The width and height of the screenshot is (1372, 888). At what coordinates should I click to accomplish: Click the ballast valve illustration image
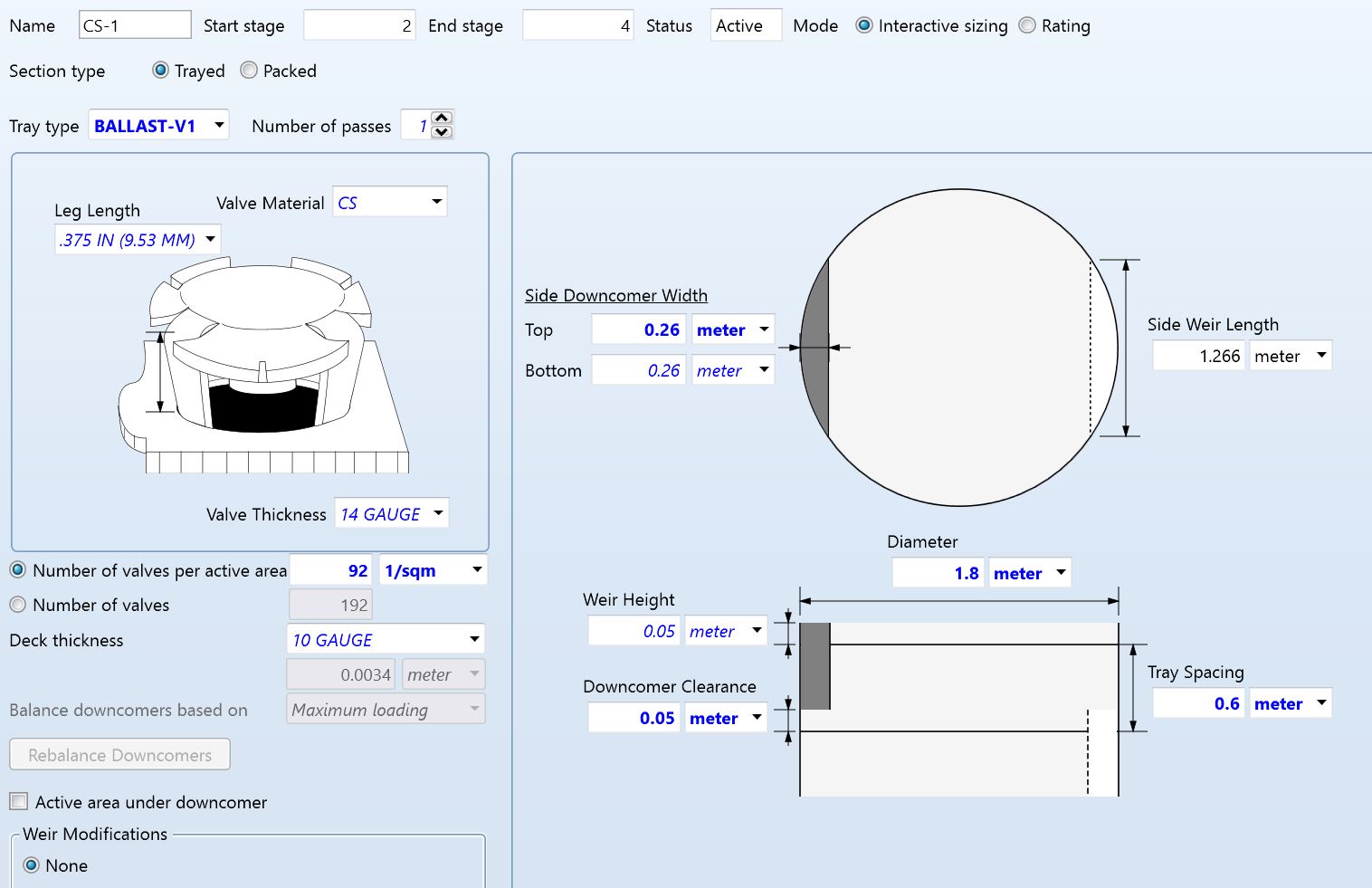262,367
